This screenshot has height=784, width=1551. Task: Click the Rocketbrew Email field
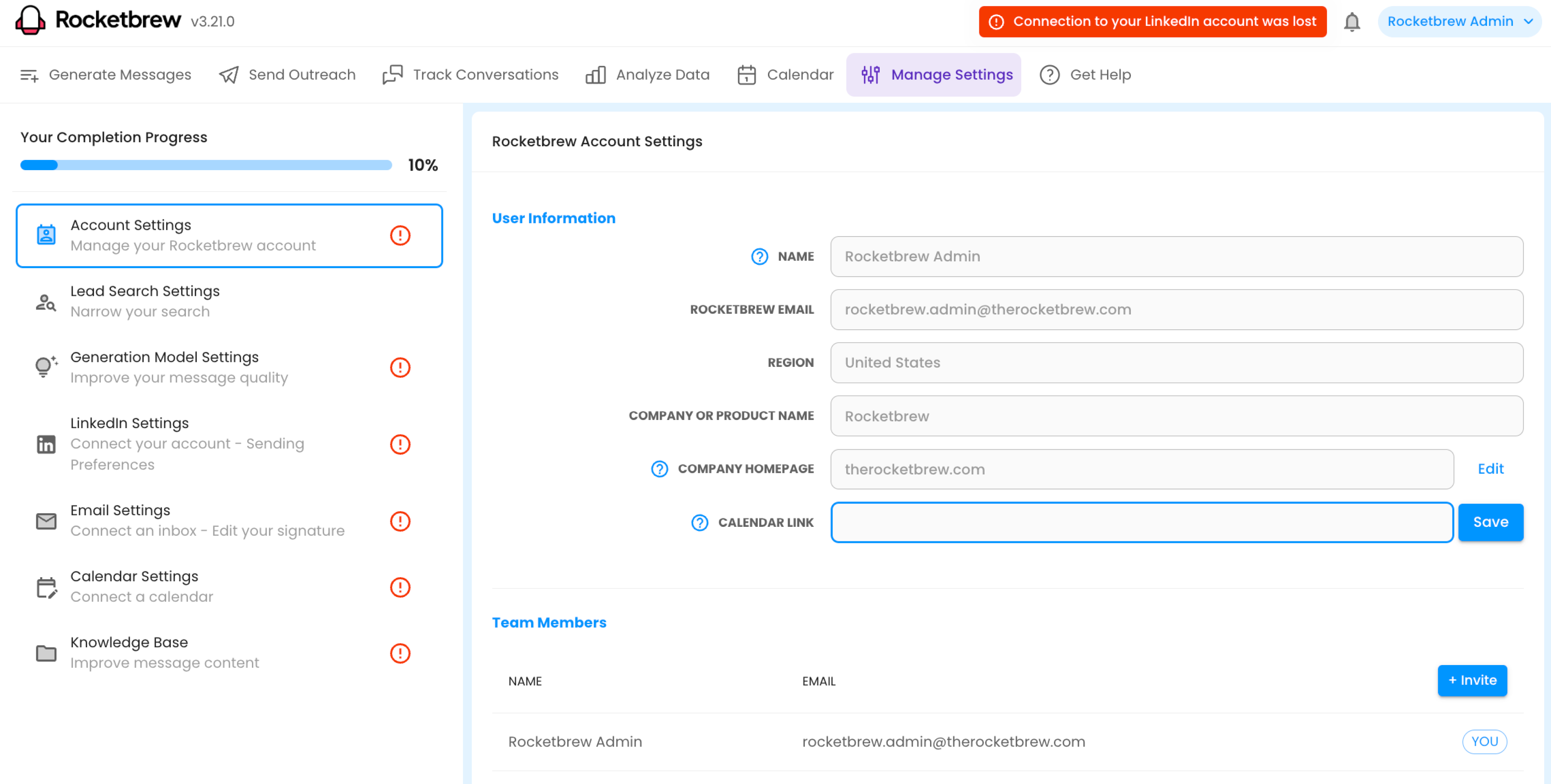(1176, 310)
